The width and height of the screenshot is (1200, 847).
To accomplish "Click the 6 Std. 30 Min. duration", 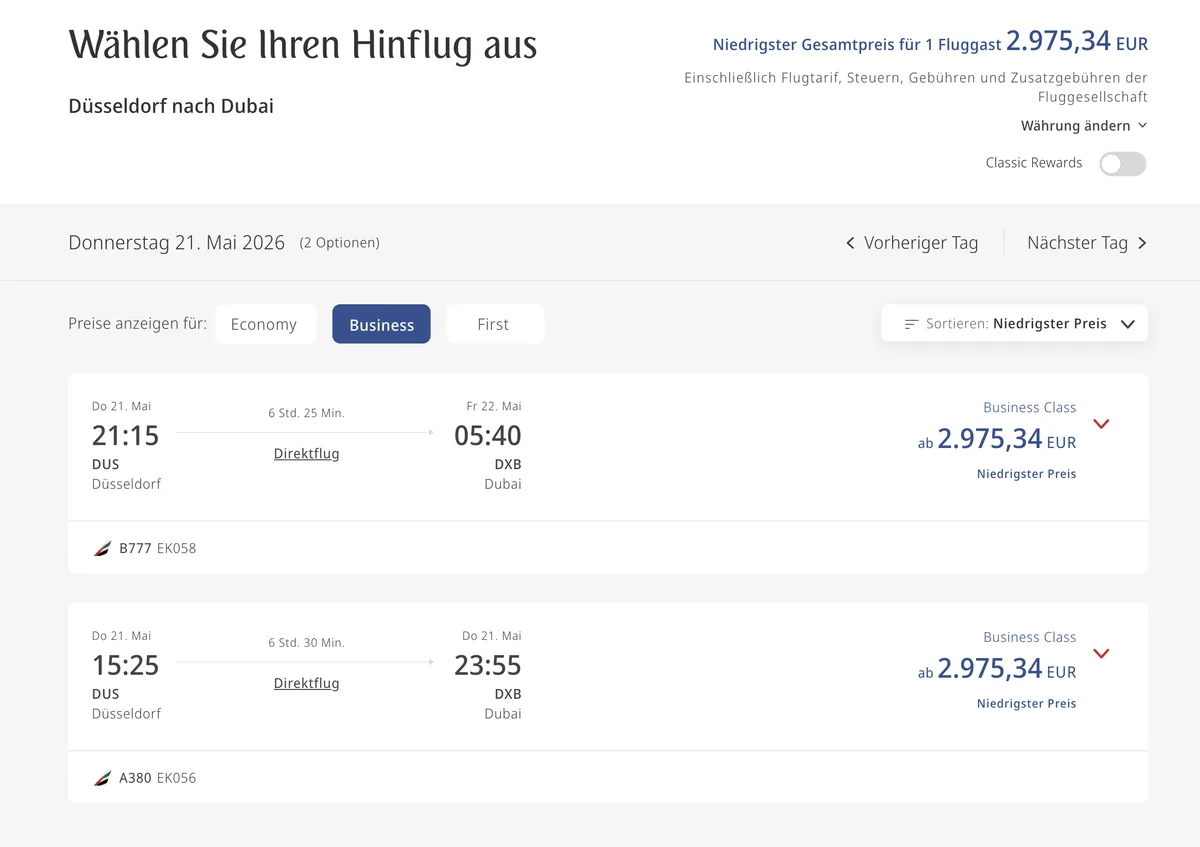I will 306,643.
